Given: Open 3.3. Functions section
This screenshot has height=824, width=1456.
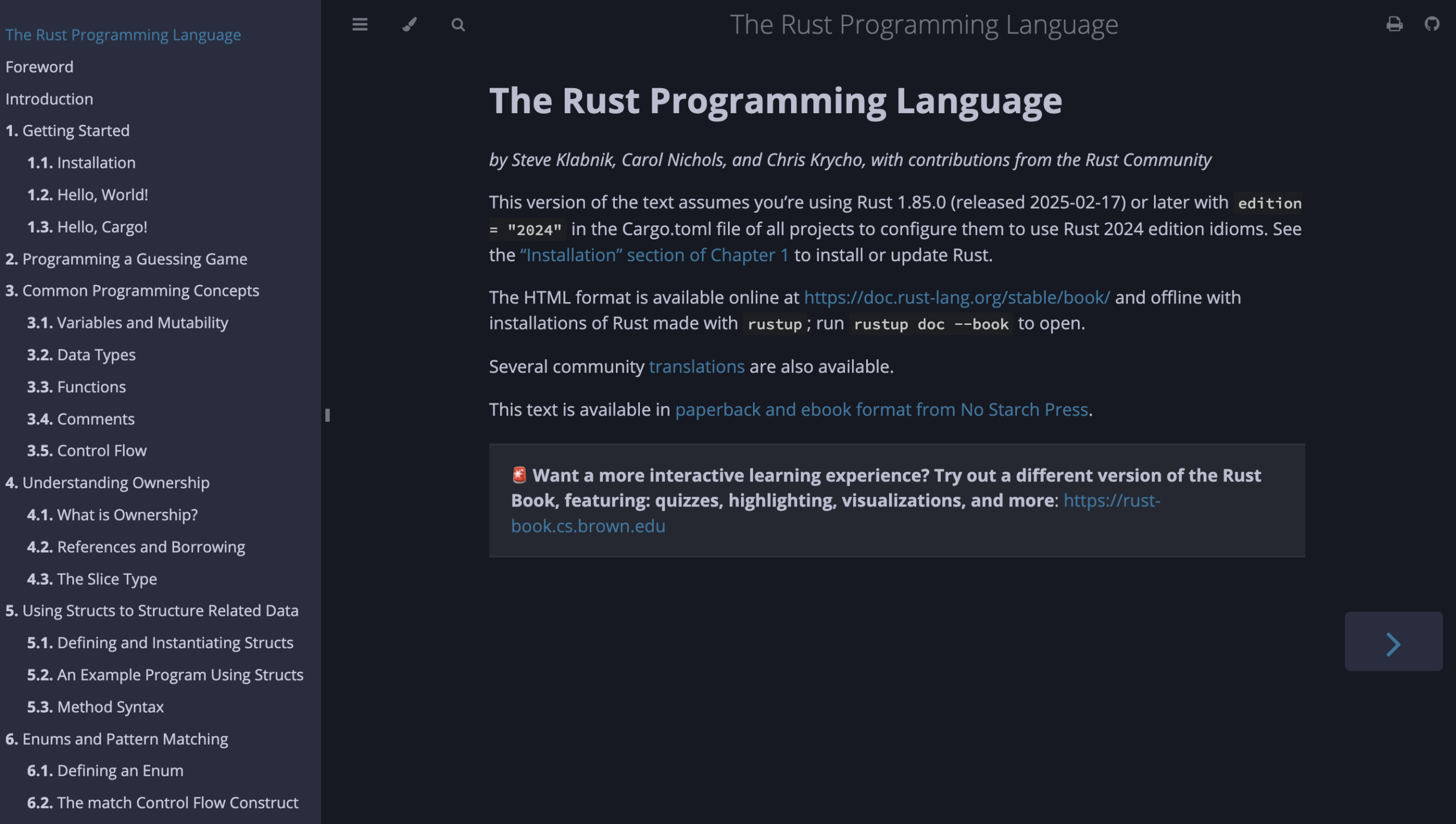Looking at the screenshot, I should [x=76, y=386].
